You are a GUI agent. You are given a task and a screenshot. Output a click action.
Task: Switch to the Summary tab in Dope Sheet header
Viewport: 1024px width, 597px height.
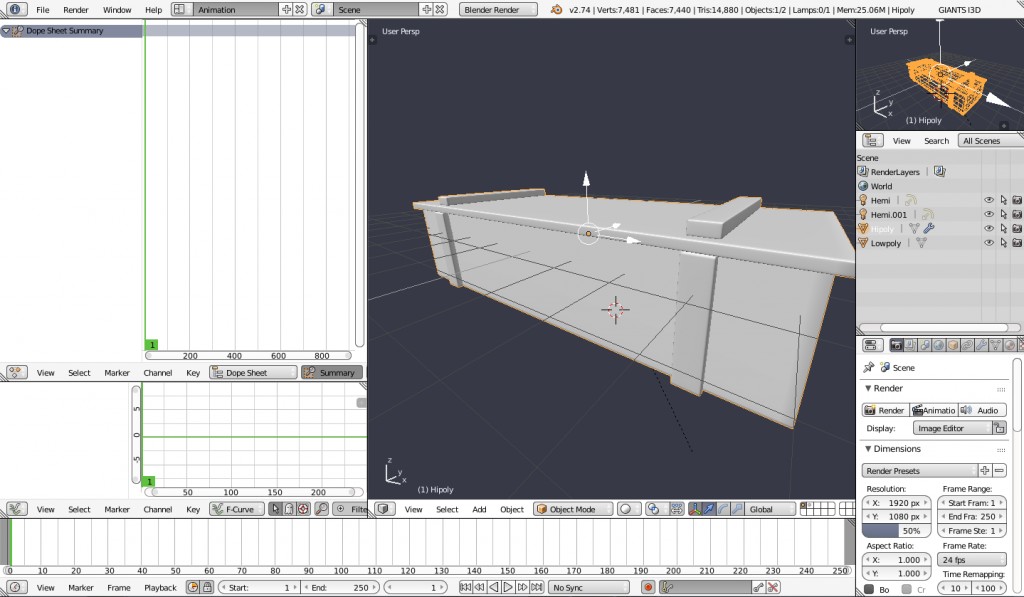(333, 371)
